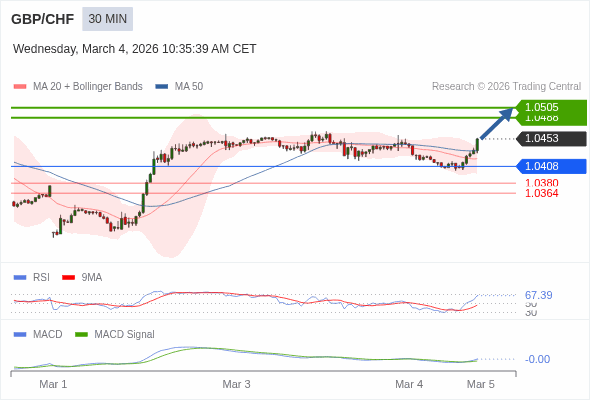This screenshot has width=590, height=400.
Task: Click the Mar 5 date axis label
Action: pos(481,385)
